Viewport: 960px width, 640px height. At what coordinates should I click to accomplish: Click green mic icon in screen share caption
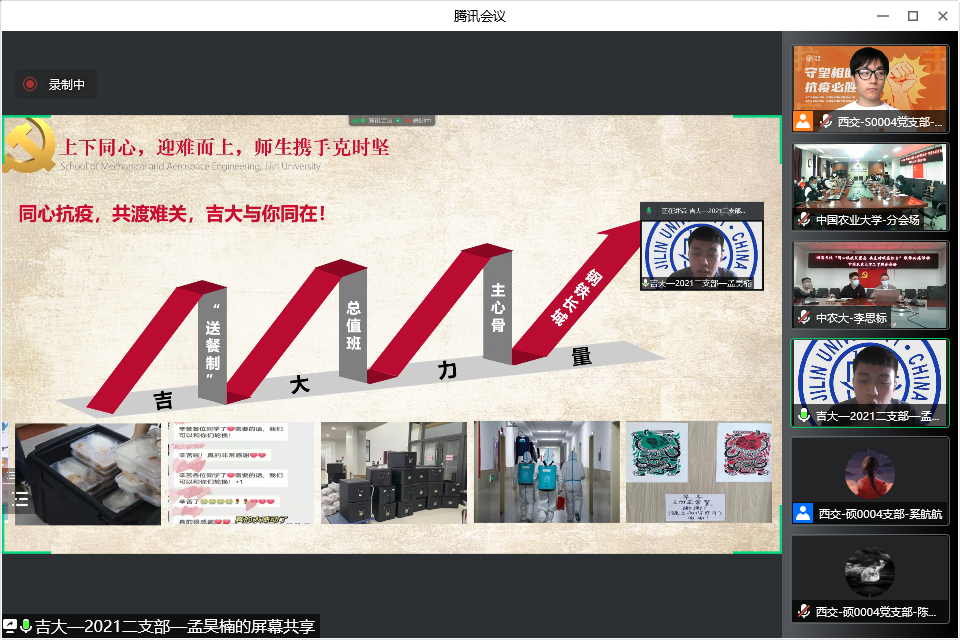click(26, 627)
